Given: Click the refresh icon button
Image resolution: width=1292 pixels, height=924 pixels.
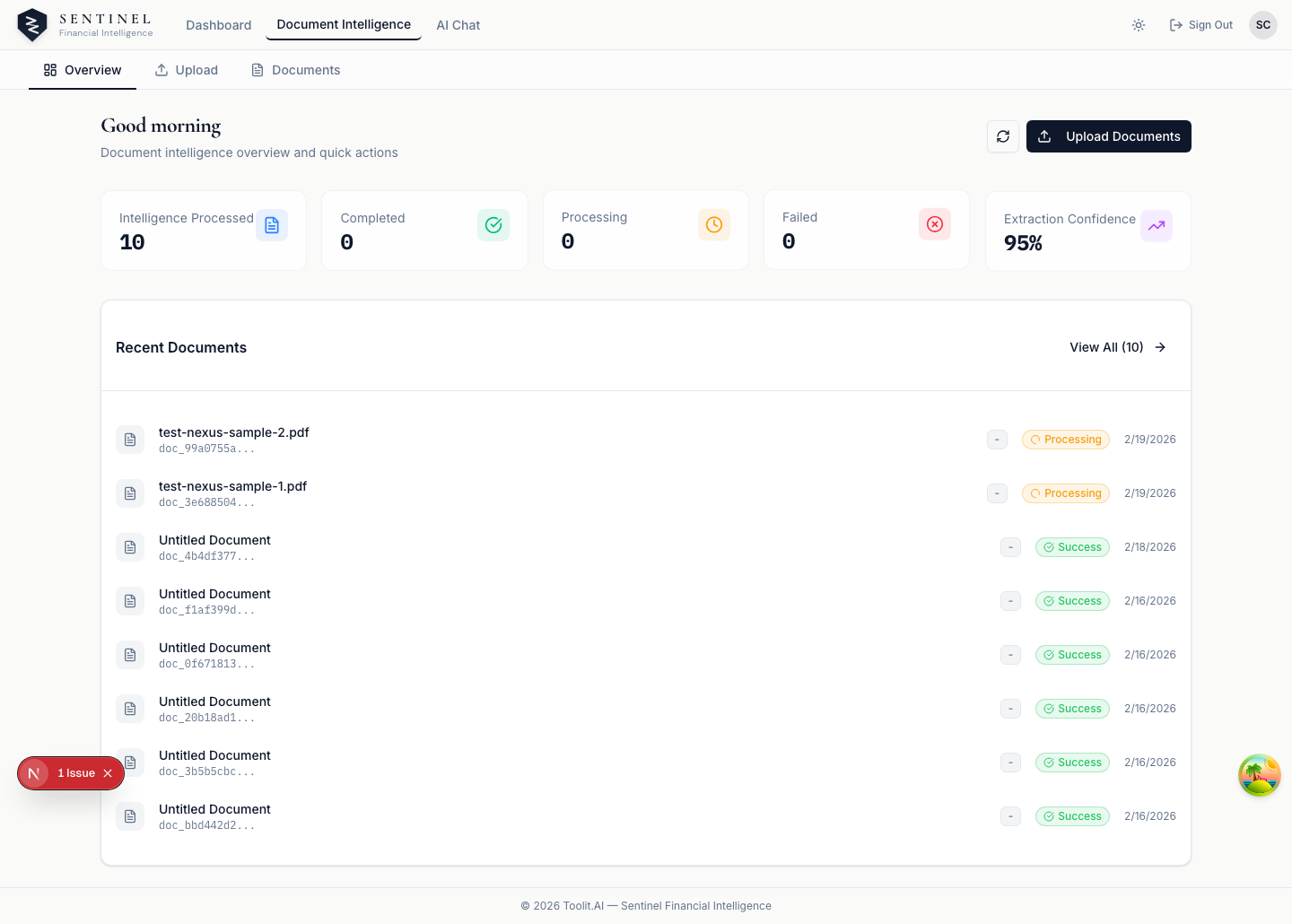Looking at the screenshot, I should 1003,136.
